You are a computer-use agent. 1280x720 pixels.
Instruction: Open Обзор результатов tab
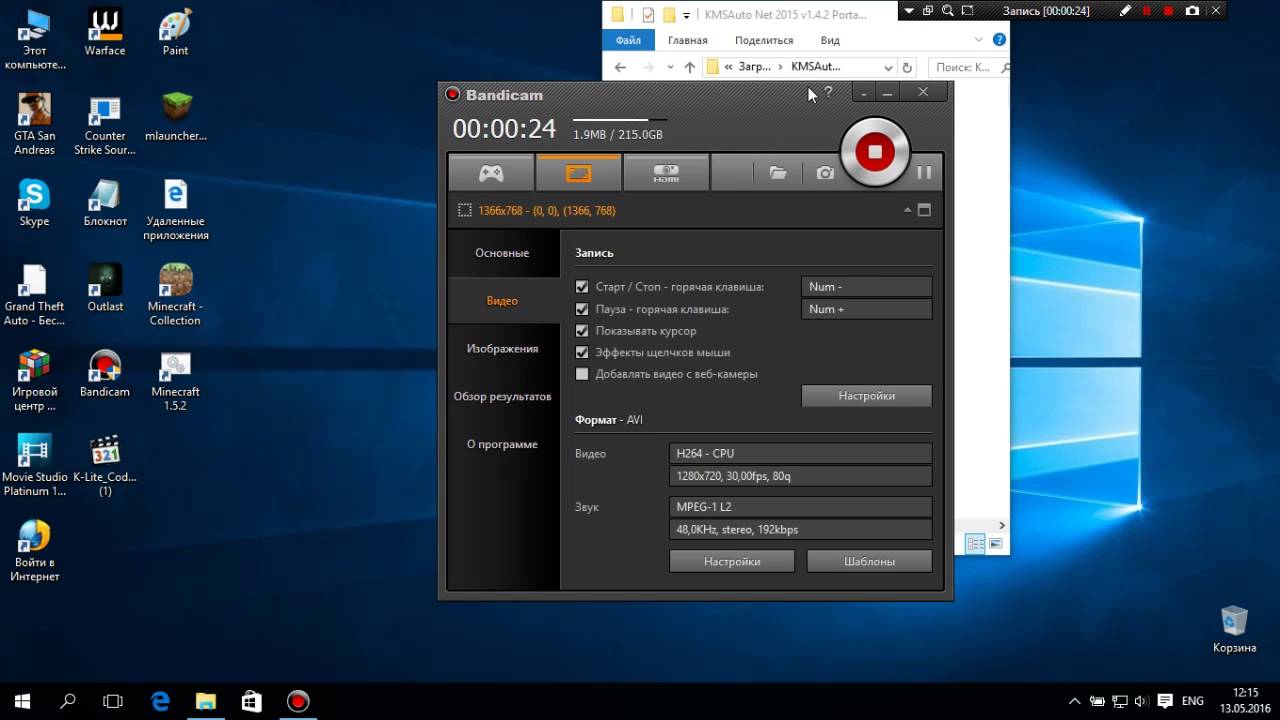pyautogui.click(x=502, y=397)
